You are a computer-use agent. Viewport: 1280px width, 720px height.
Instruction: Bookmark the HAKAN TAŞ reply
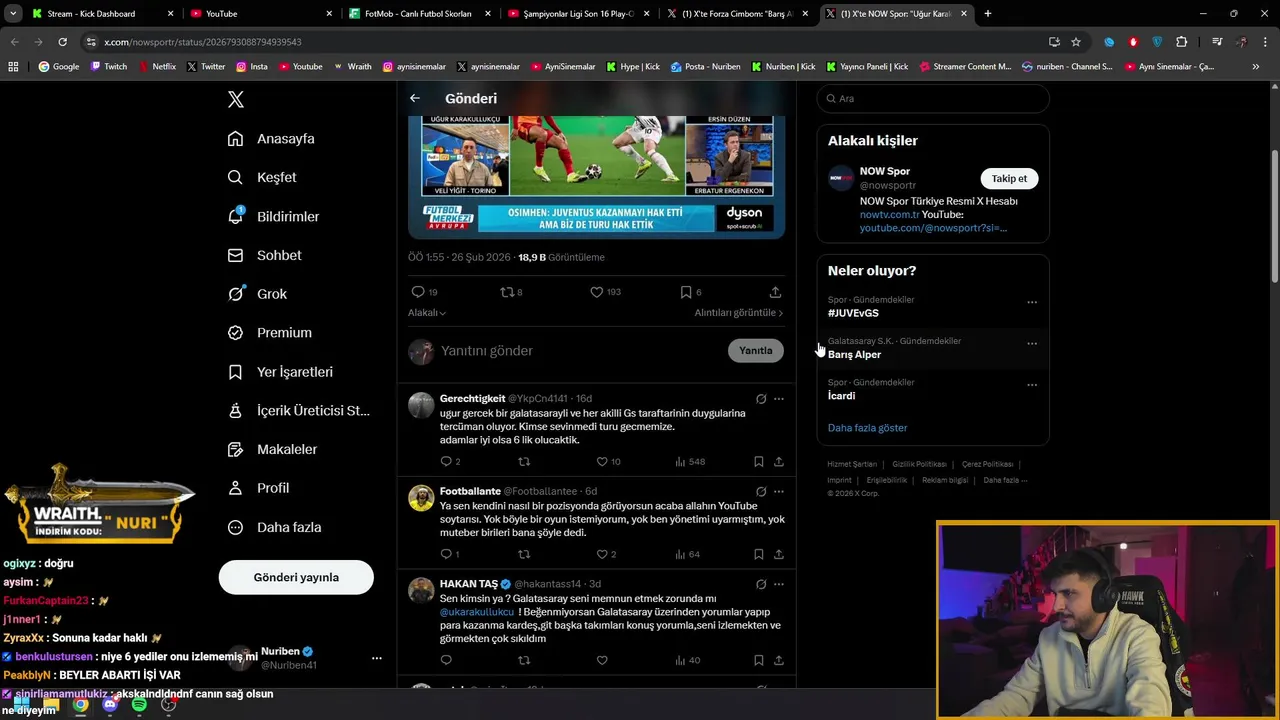[759, 660]
